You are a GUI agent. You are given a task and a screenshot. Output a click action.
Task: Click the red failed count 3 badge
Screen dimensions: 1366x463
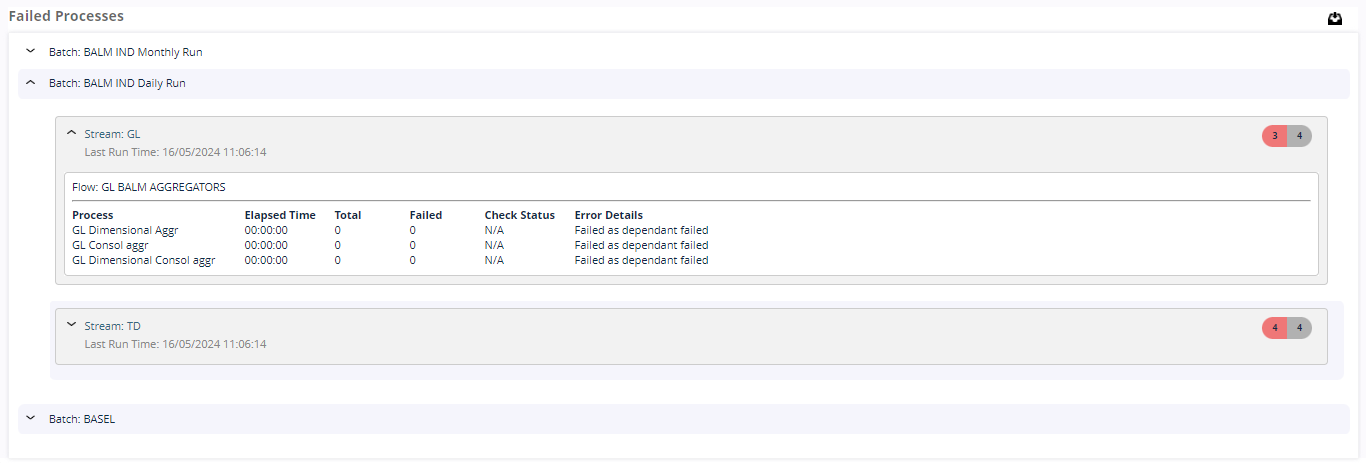click(1274, 136)
